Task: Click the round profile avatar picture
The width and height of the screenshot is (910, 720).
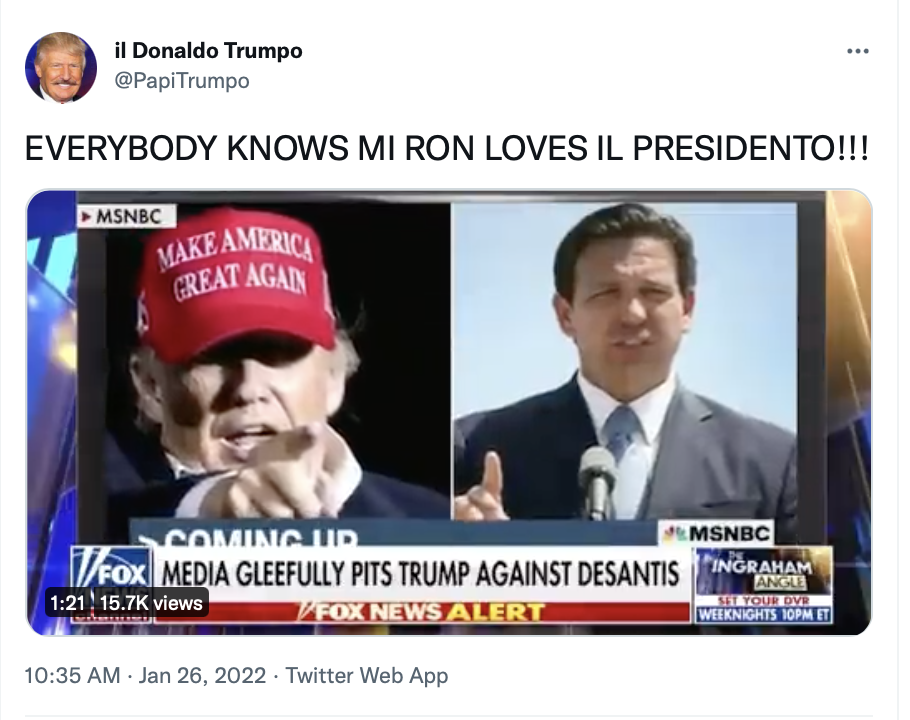Action: click(x=61, y=67)
